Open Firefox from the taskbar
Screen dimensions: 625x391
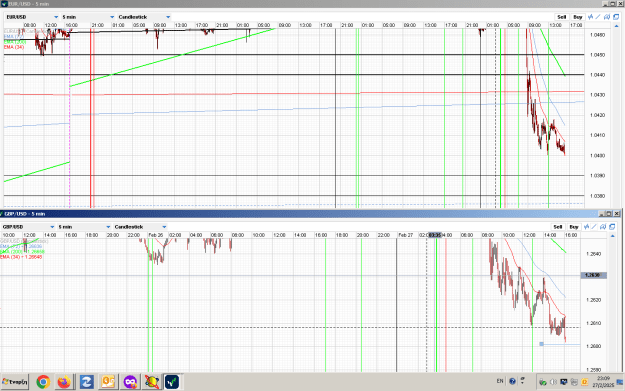(64, 382)
